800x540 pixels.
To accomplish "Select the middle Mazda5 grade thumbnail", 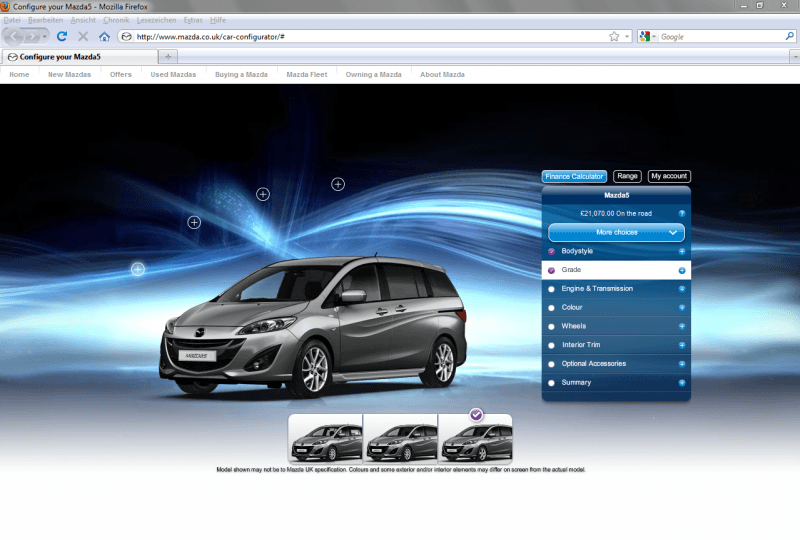I will (x=401, y=439).
